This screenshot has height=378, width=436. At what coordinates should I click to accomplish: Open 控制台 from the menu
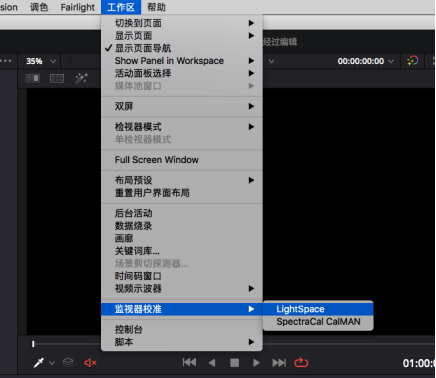(x=182, y=330)
